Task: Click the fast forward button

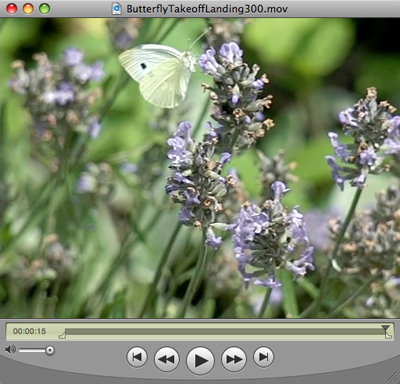Action: [234, 359]
